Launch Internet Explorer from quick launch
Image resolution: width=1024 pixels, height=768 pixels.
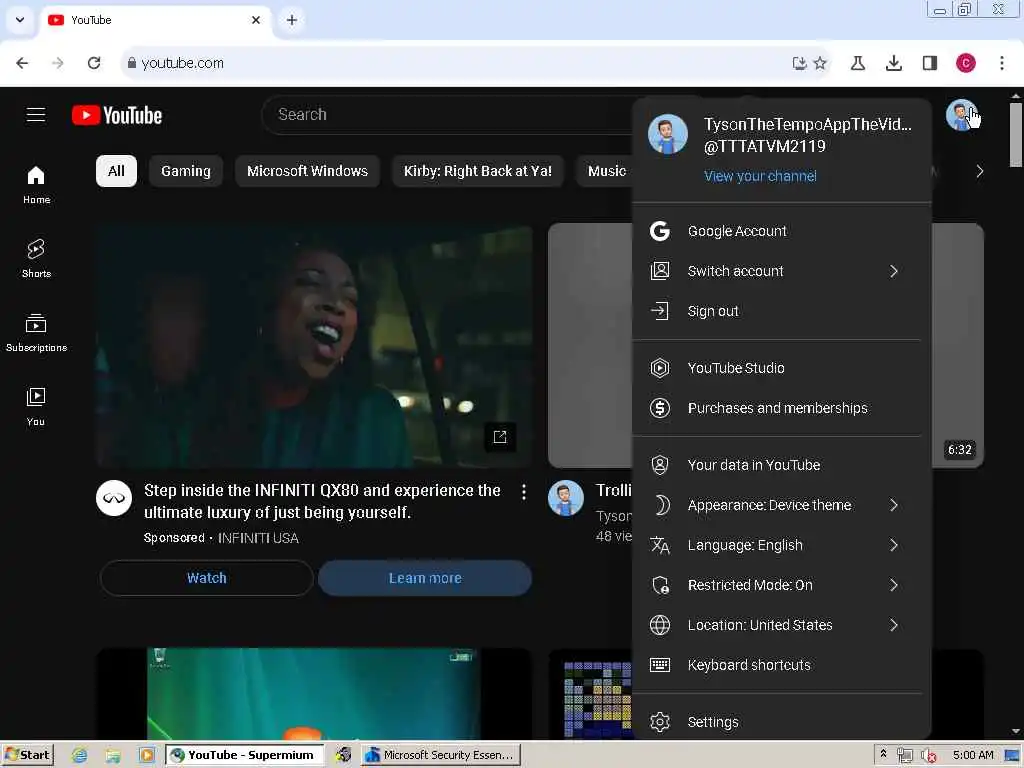tap(80, 756)
